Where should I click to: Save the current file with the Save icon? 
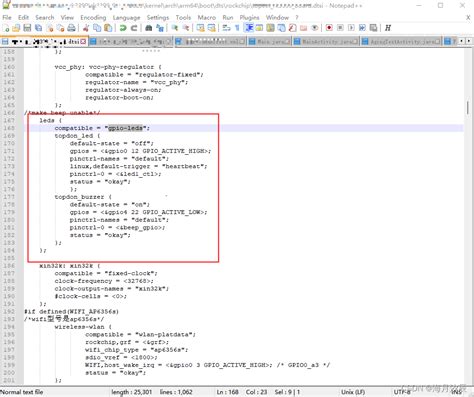[27, 28]
